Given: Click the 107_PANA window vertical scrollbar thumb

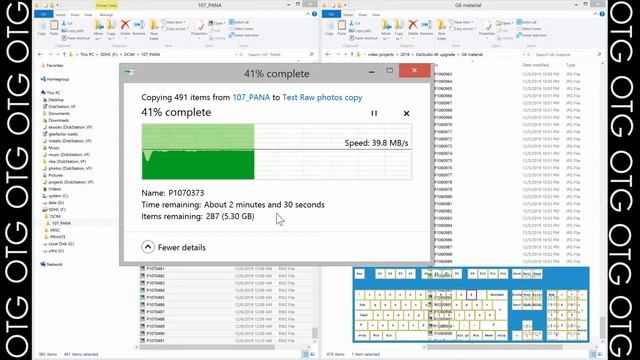Looking at the screenshot, I should pyautogui.click(x=315, y=333).
